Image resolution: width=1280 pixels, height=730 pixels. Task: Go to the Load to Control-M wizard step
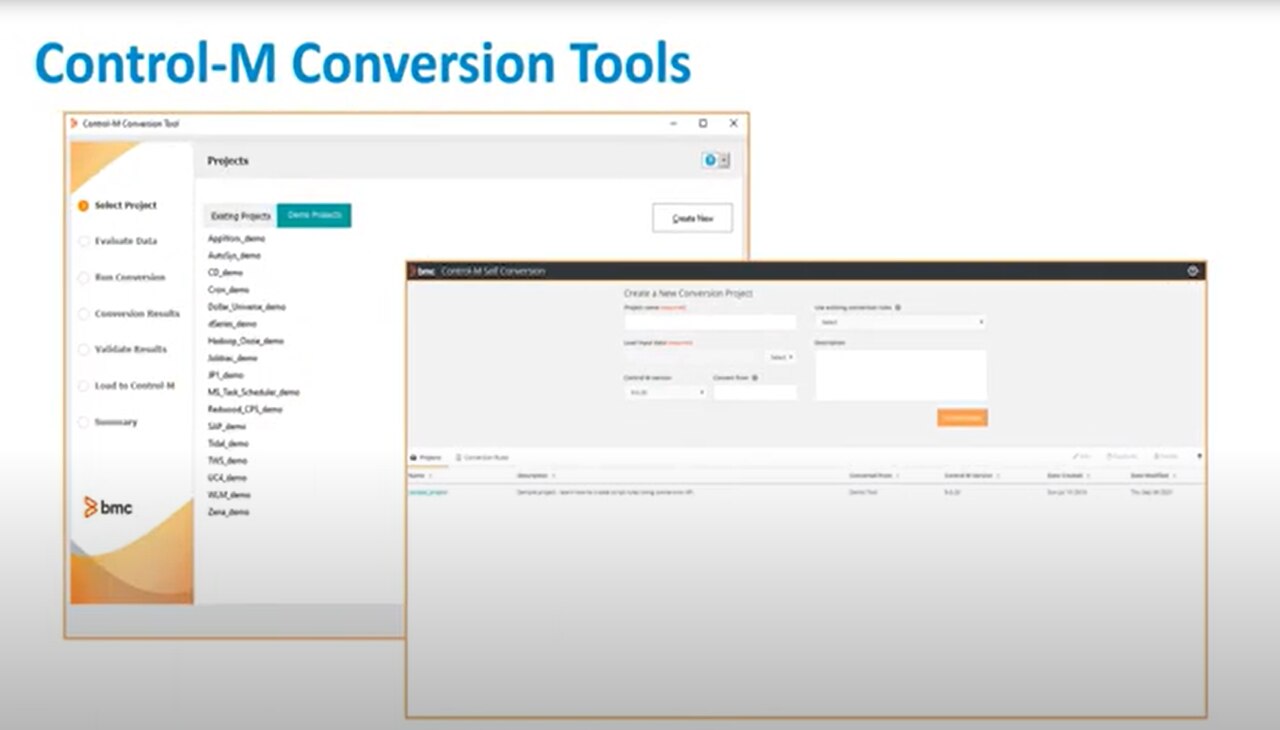tap(127, 385)
